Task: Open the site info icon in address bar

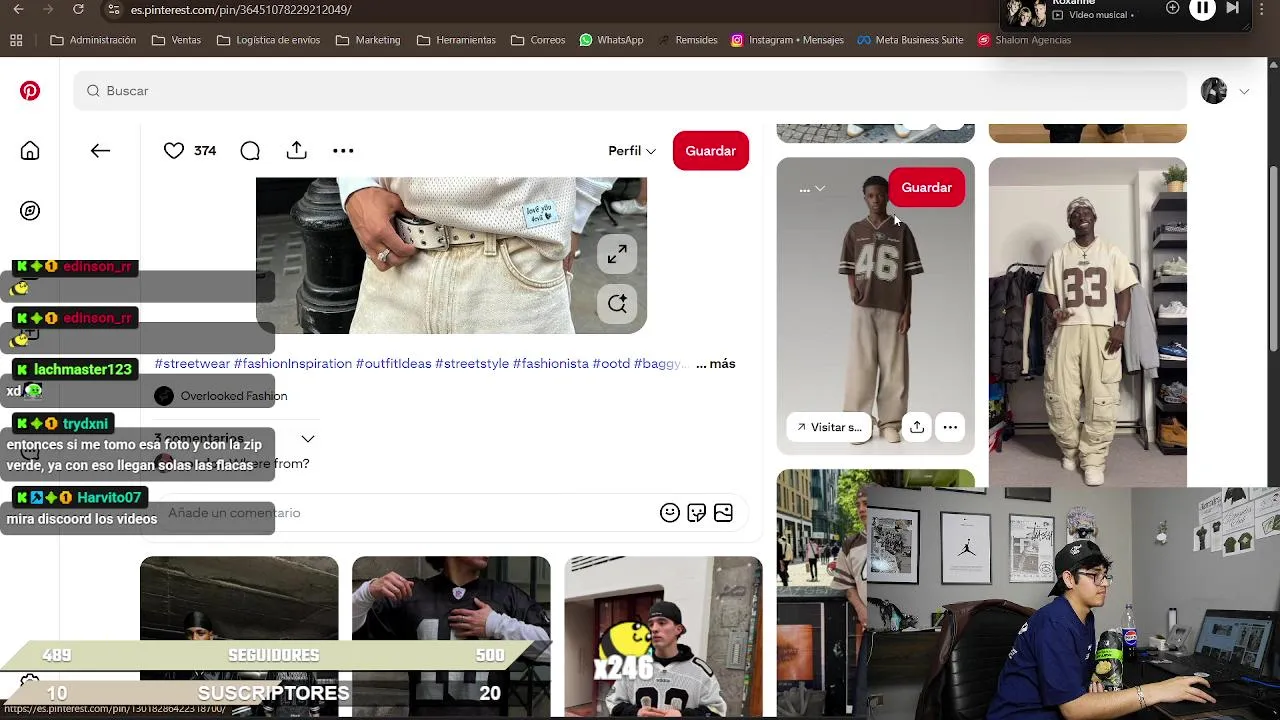Action: (x=114, y=10)
